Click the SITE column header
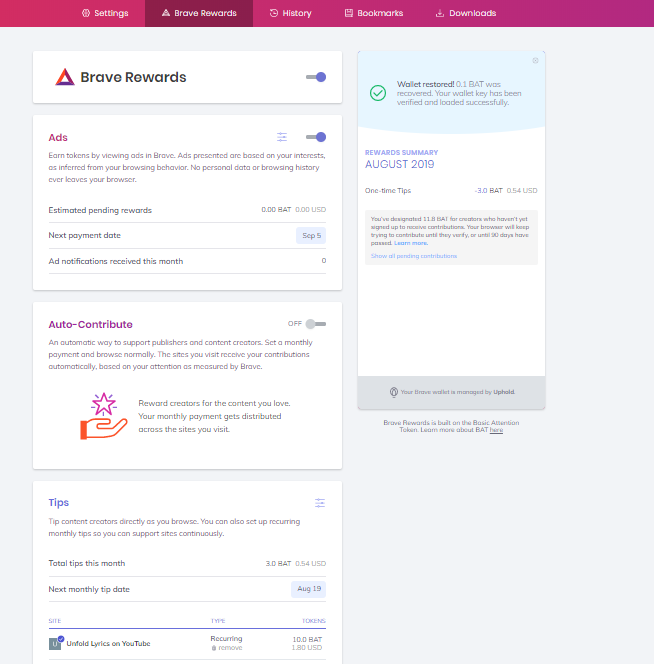654x664 pixels. coord(55,621)
